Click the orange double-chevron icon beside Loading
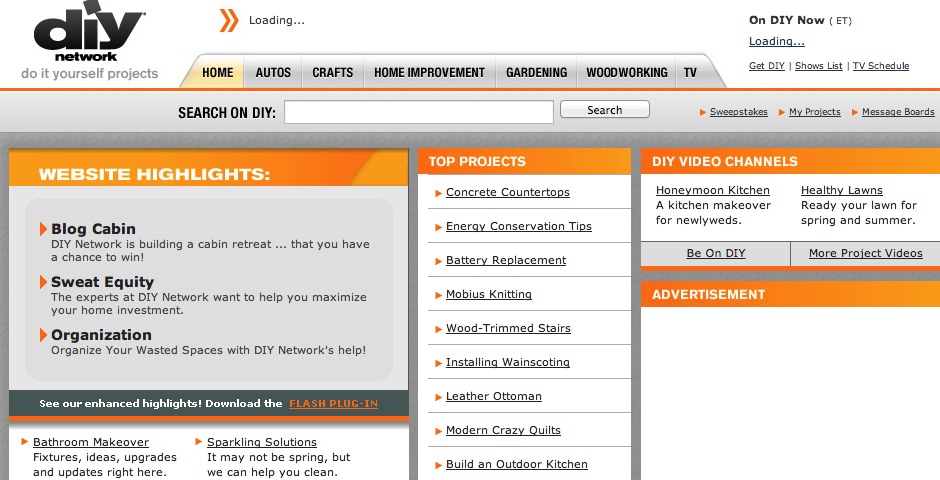This screenshot has width=940, height=480. [x=228, y=20]
